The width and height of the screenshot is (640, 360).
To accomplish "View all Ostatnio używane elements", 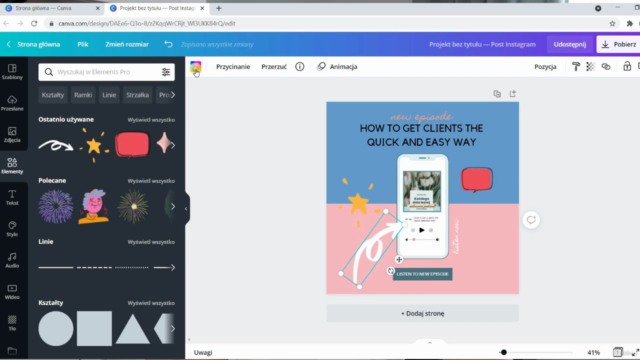I will [151, 120].
